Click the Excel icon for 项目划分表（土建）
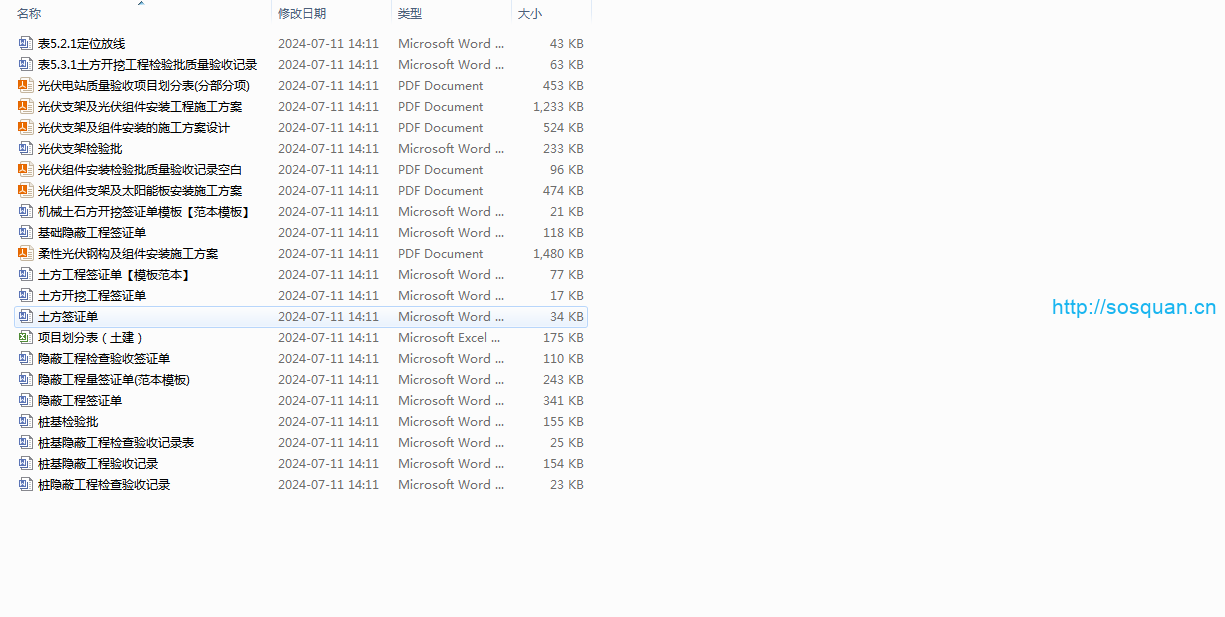1225x617 pixels. [x=26, y=338]
